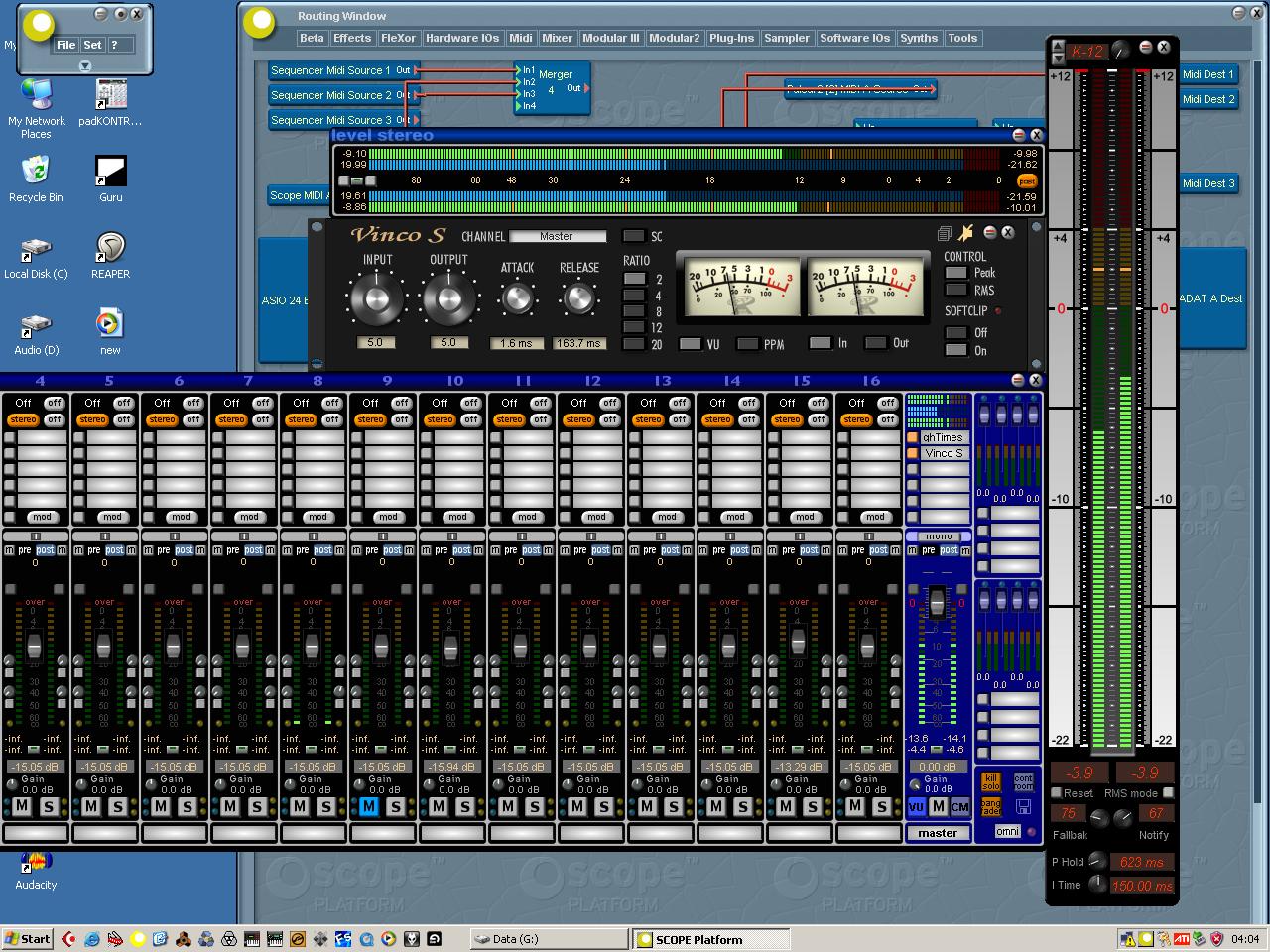Click the Sequencer Midi Source 1 module
The height and width of the screenshot is (952, 1270).
(342, 70)
